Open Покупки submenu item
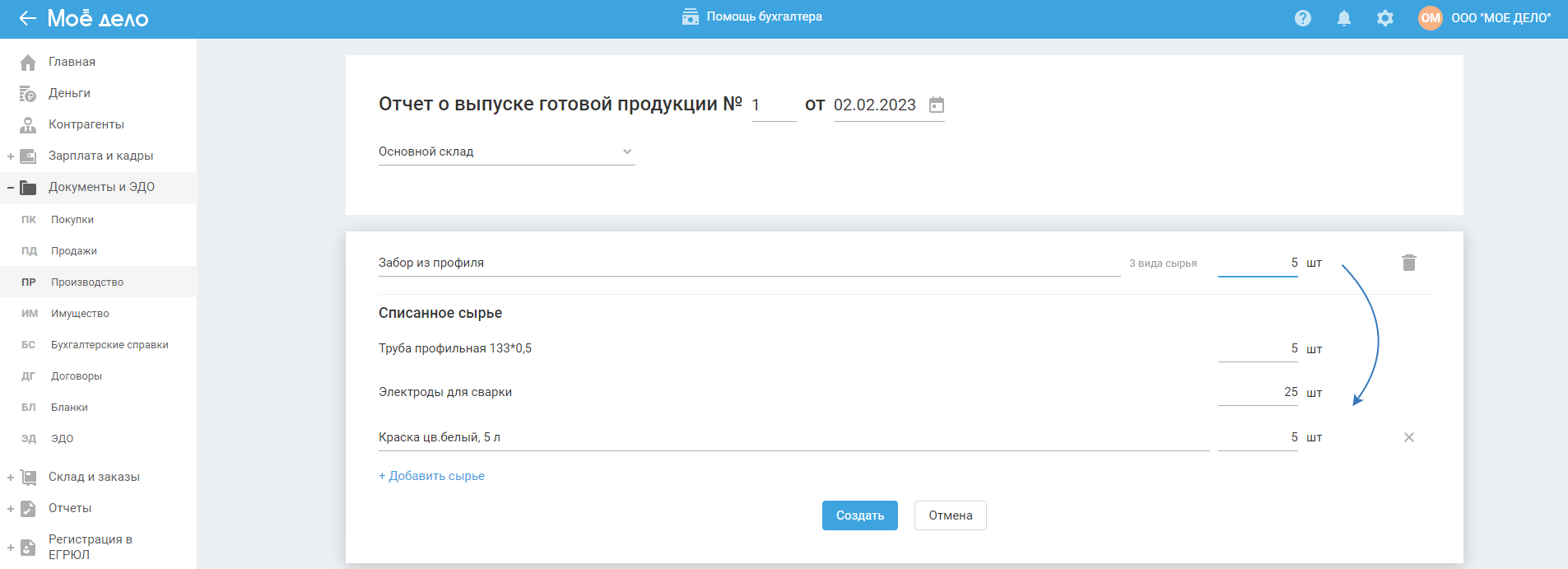The height and width of the screenshot is (569, 1568). 98,220
